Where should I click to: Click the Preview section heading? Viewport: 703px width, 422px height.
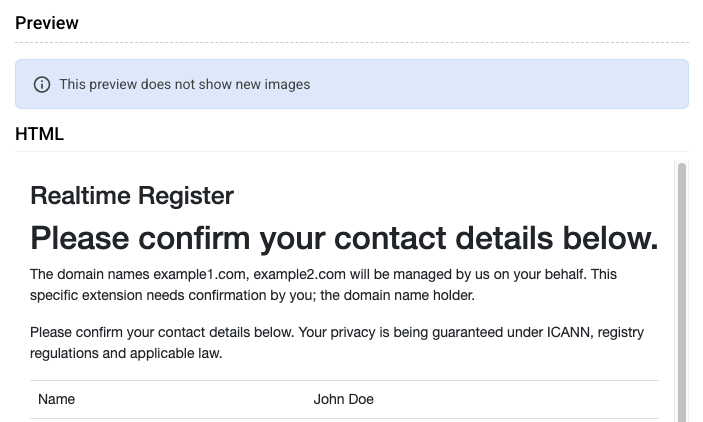tap(47, 23)
